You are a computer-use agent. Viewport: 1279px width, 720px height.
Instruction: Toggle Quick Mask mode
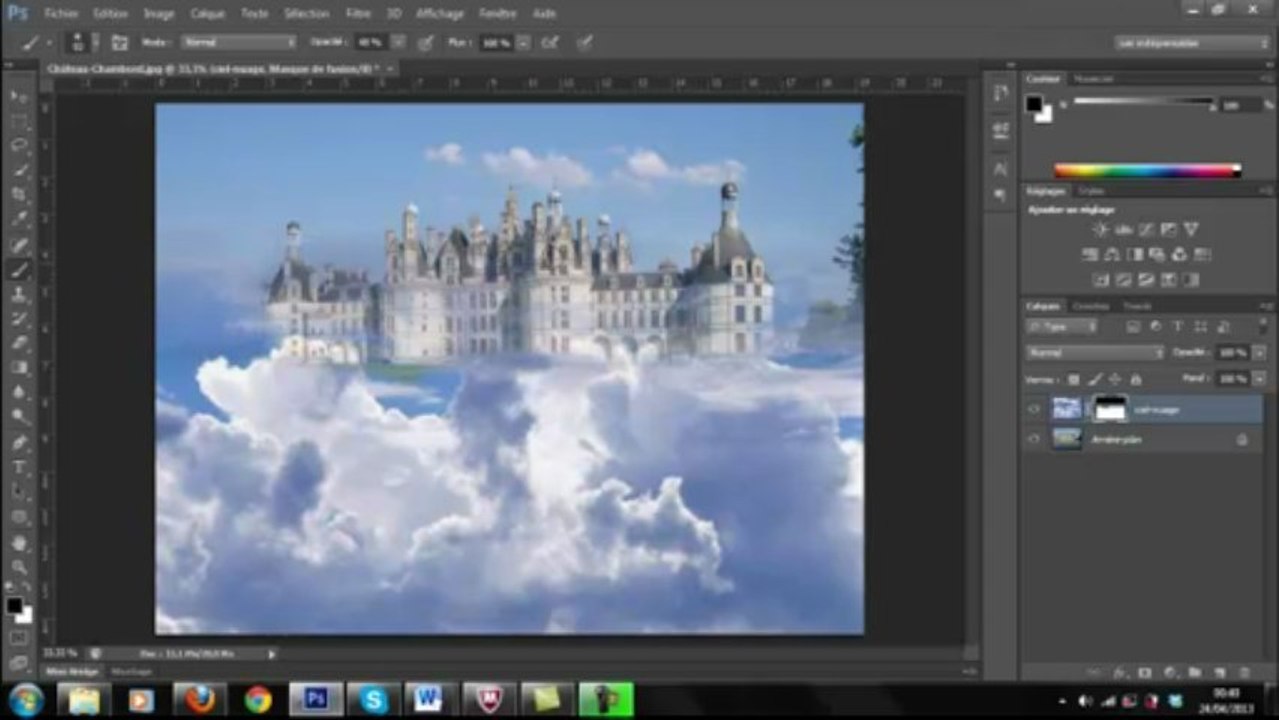(x=19, y=637)
